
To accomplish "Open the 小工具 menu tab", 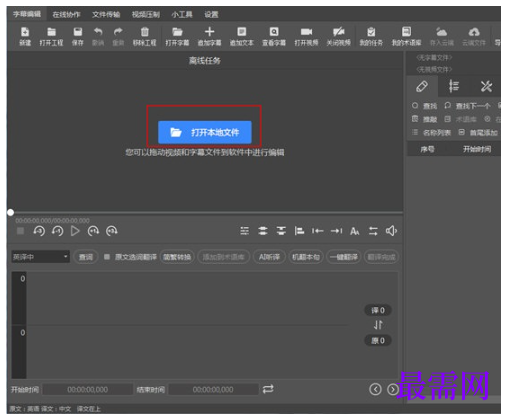I will point(182,14).
